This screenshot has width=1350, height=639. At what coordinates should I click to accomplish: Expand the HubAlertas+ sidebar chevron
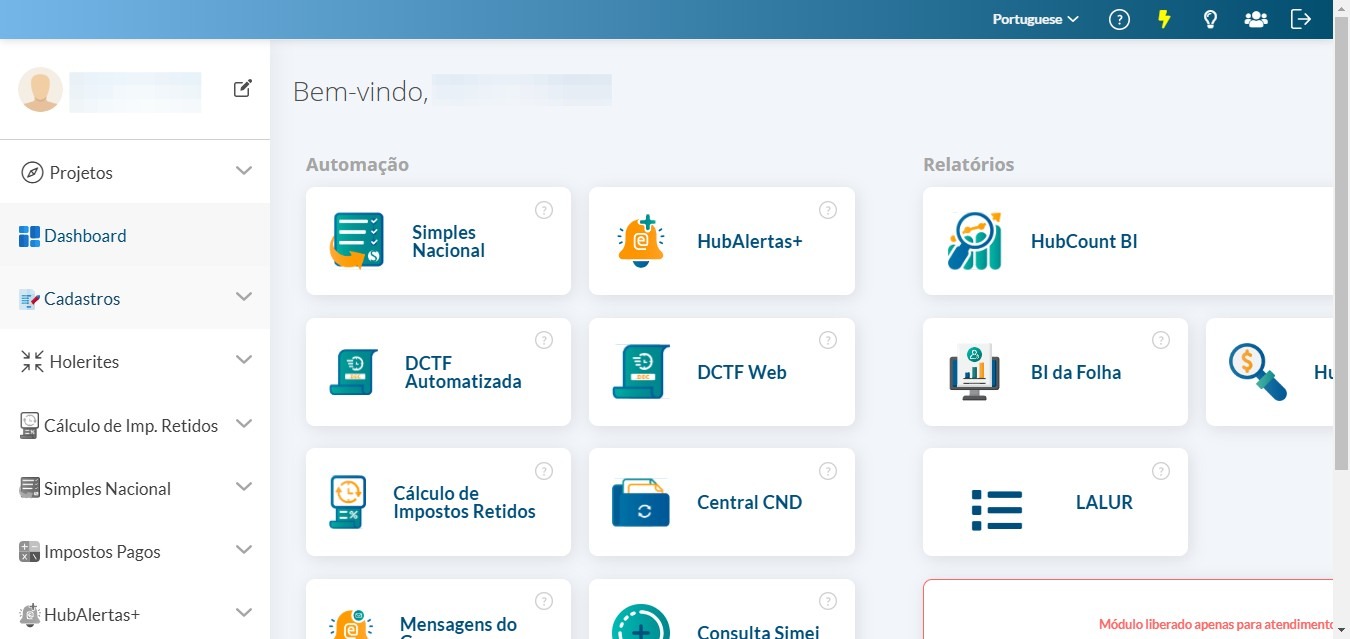[244, 613]
